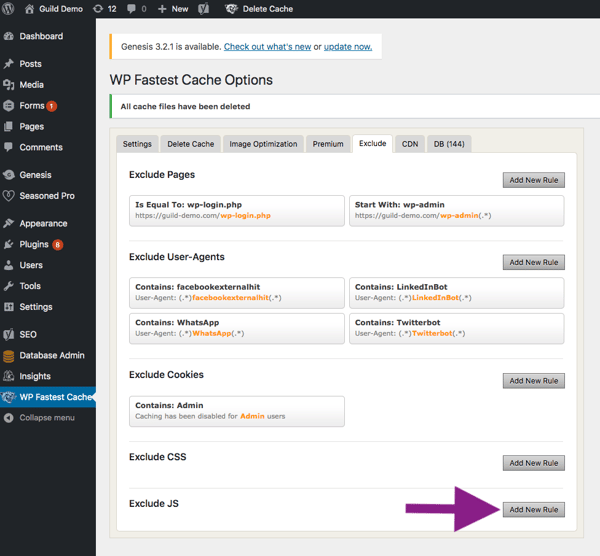Click the Users person icon
Screen dimensions: 600x556
click(8, 265)
